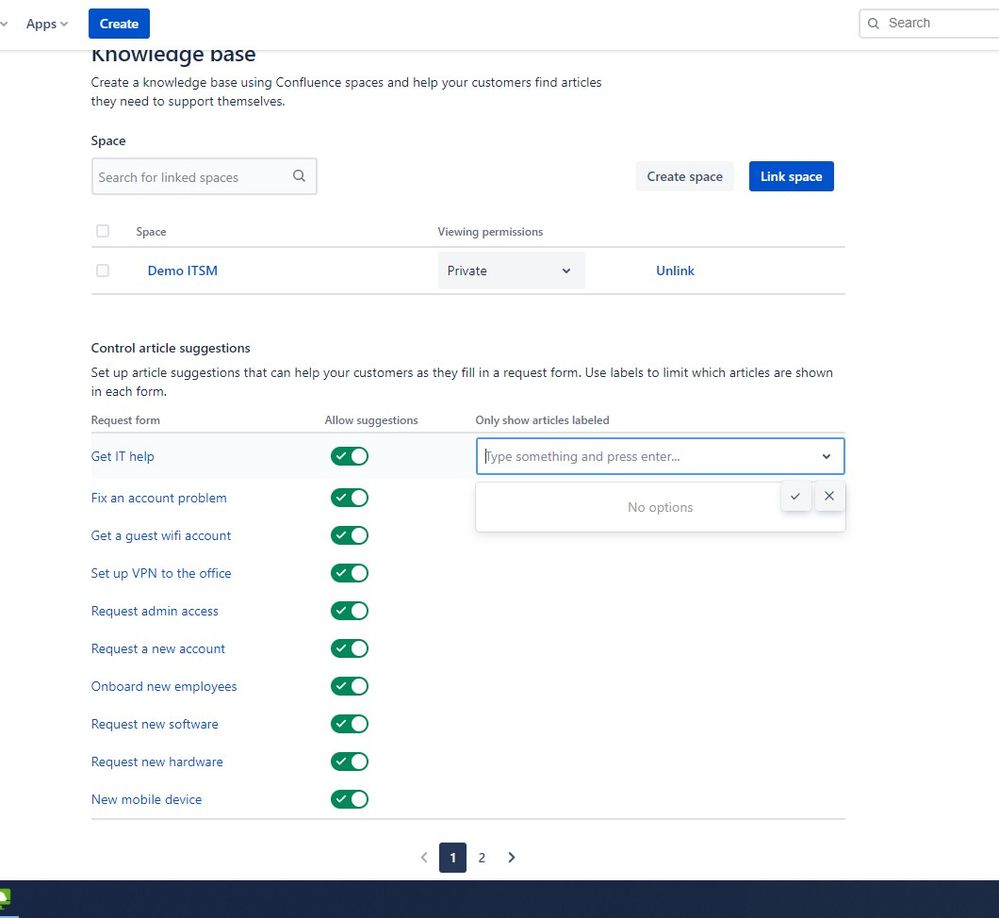Turn off suggestions for Set up VPN
This screenshot has width=999, height=918.
349,573
